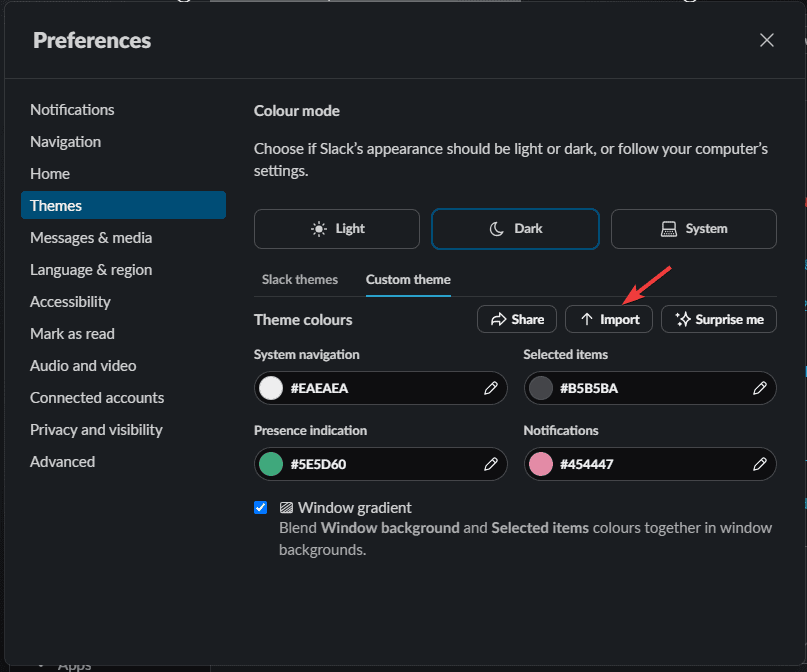The width and height of the screenshot is (807, 672).
Task: Share the custom theme colours
Action: [517, 319]
